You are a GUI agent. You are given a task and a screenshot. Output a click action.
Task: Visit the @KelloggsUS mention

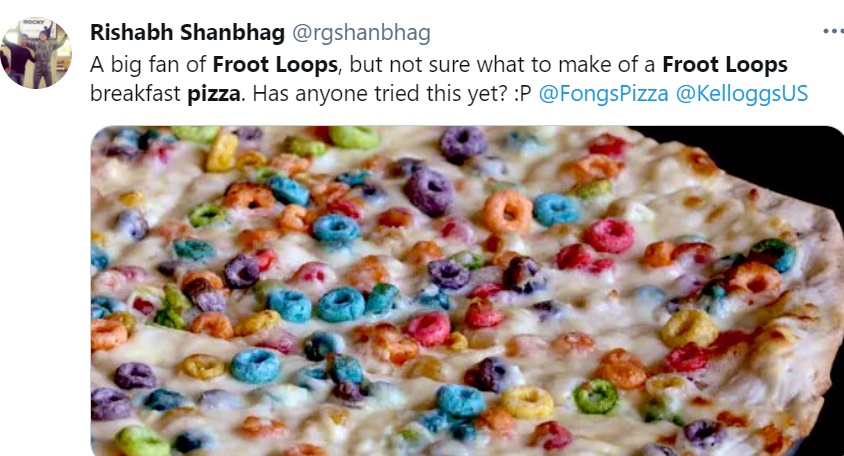742,93
